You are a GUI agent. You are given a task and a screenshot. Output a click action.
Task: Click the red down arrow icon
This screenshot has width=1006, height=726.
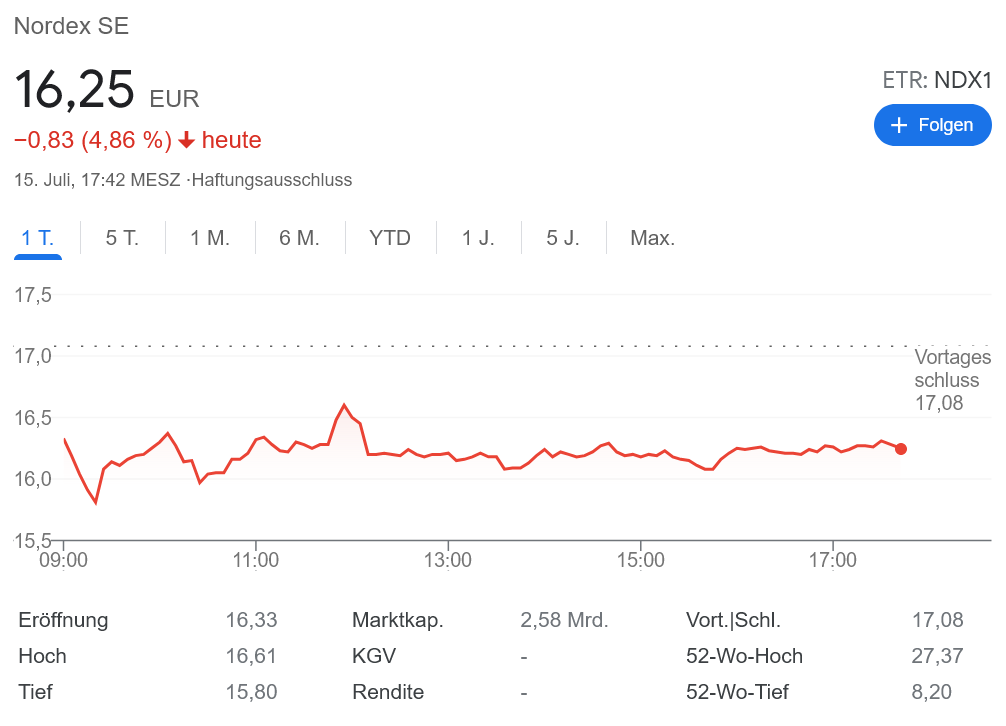(186, 141)
